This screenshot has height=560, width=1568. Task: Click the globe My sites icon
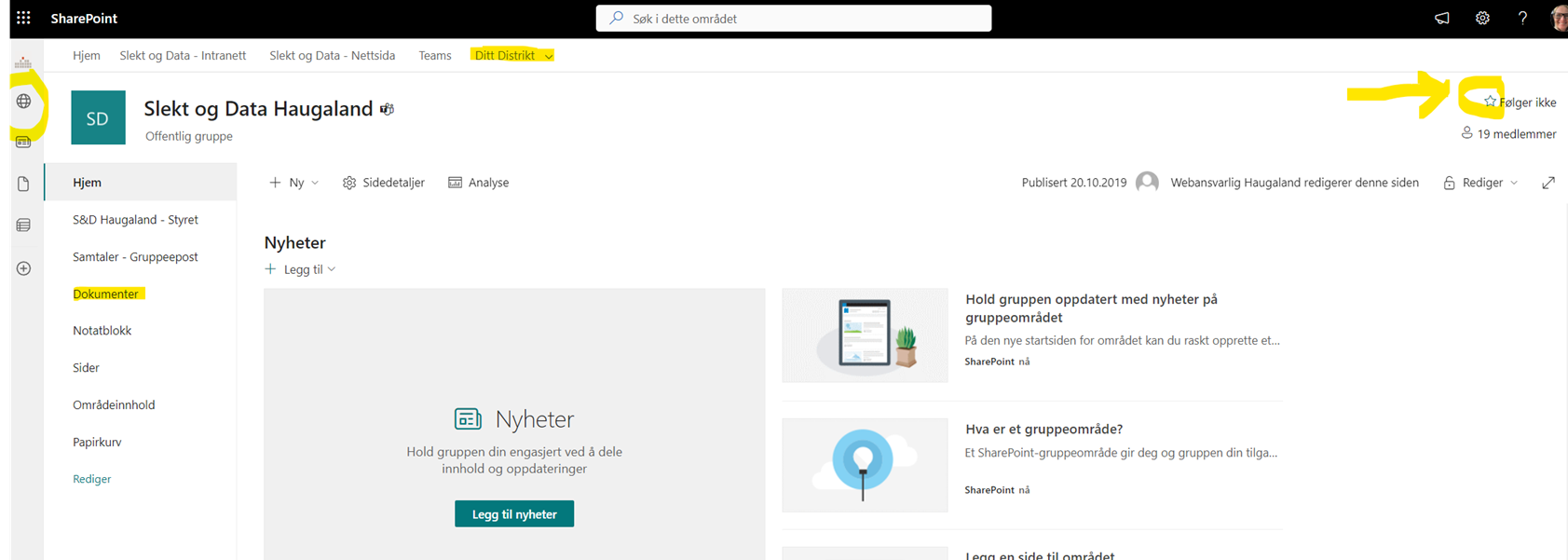(23, 102)
